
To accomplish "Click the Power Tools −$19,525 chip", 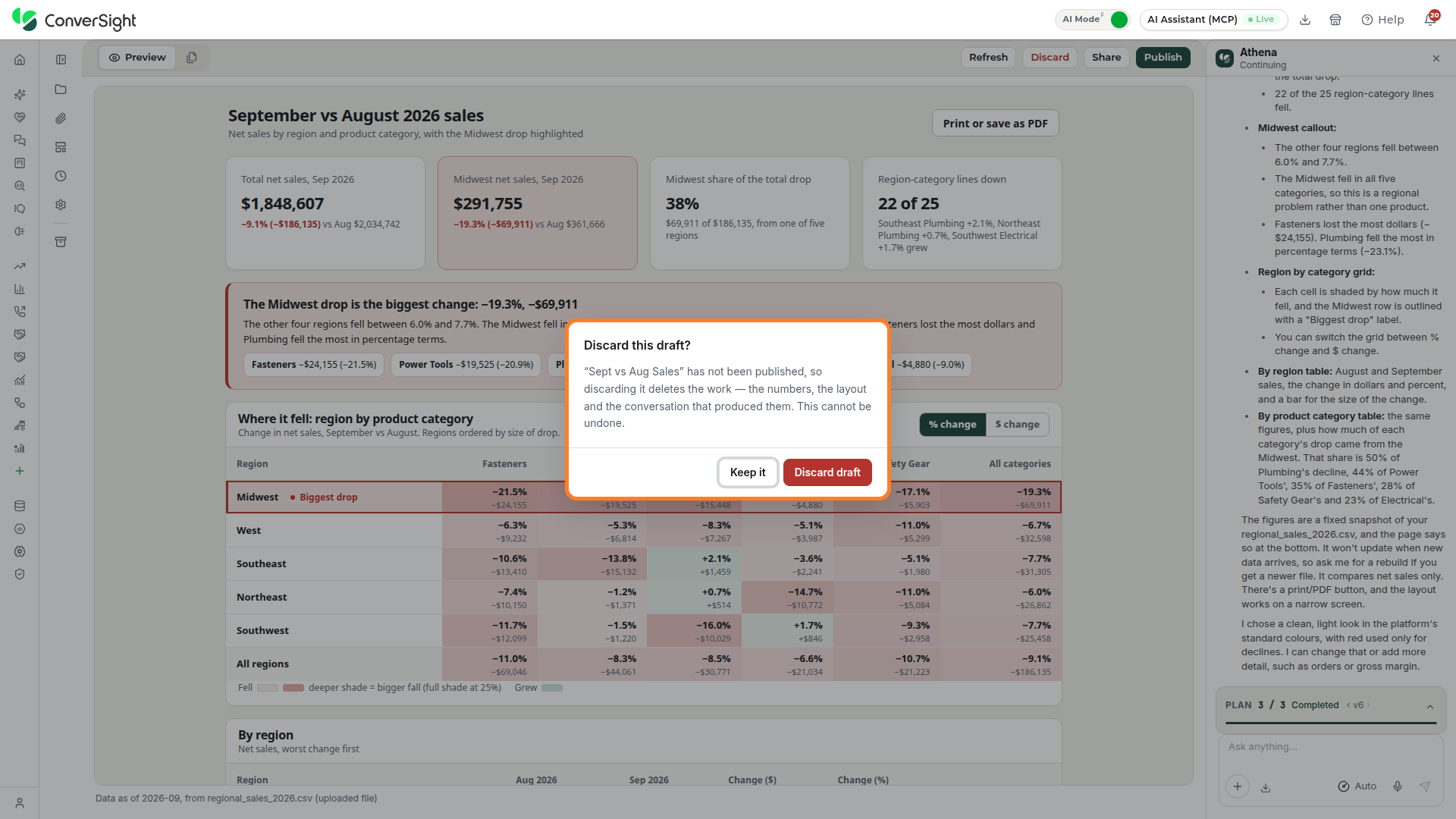I will [466, 365].
